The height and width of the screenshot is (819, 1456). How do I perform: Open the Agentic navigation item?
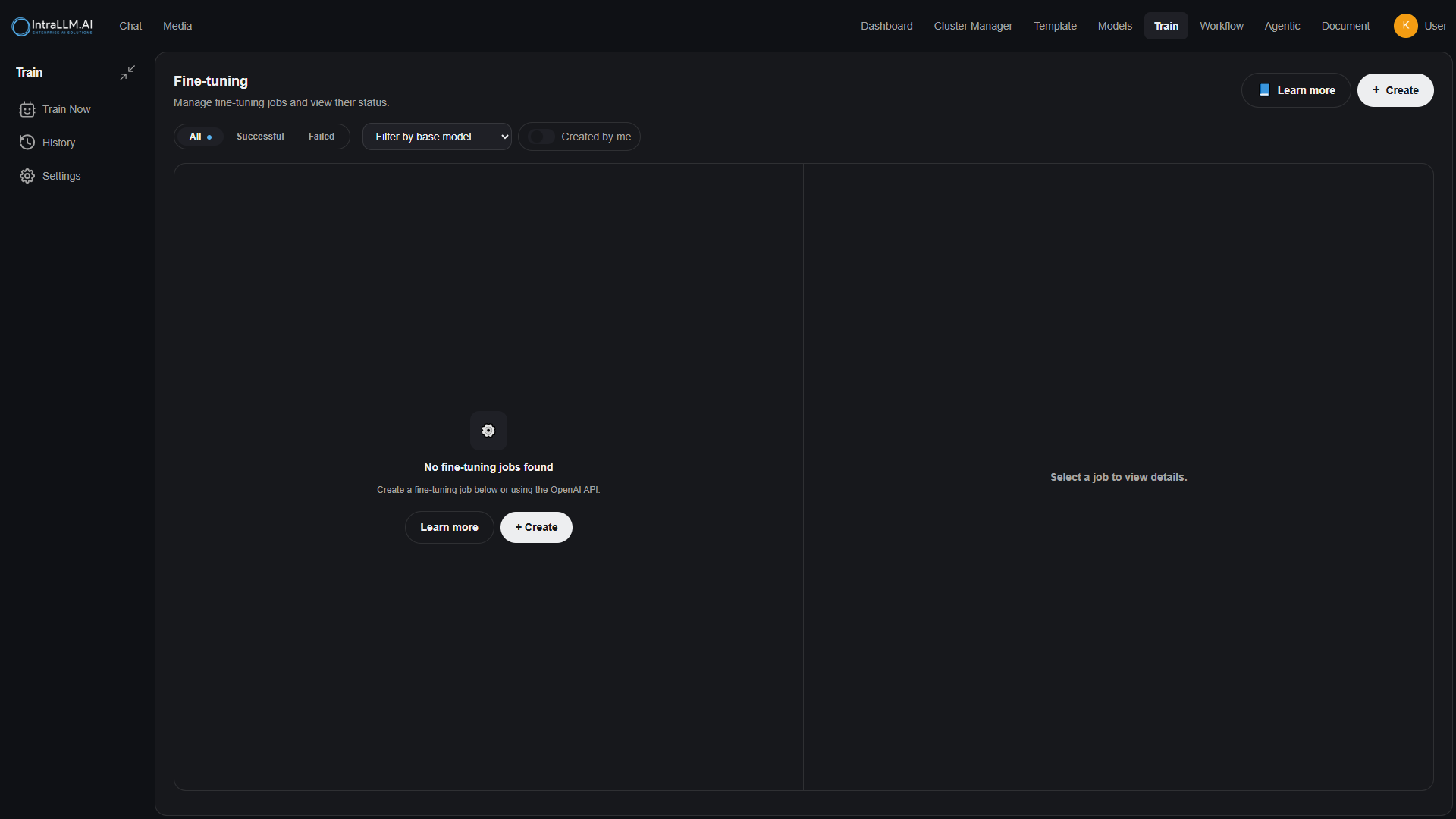pyautogui.click(x=1282, y=26)
